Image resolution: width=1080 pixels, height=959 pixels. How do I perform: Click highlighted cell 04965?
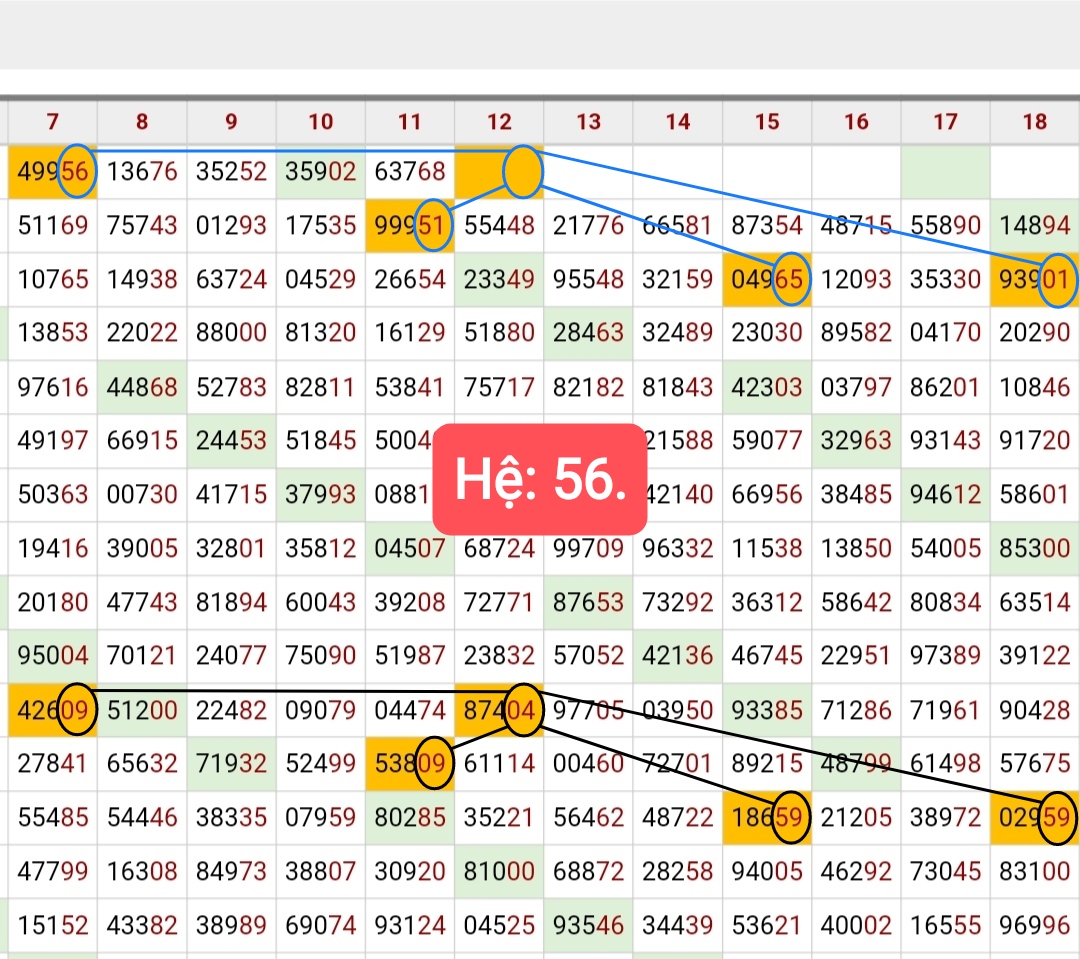click(x=767, y=279)
